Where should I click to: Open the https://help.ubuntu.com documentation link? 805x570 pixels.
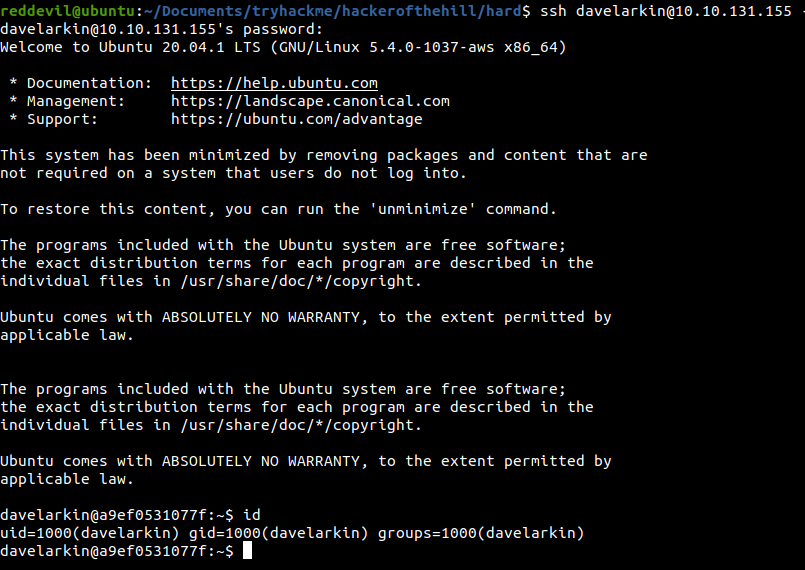point(274,83)
